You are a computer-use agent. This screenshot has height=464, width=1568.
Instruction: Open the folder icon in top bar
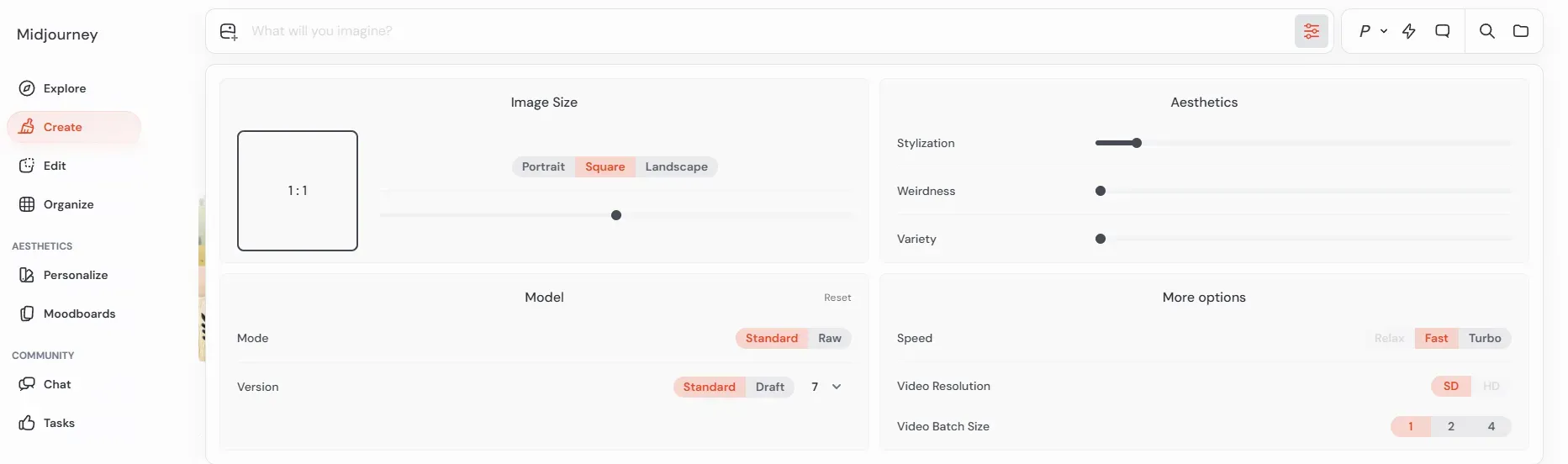[1520, 31]
